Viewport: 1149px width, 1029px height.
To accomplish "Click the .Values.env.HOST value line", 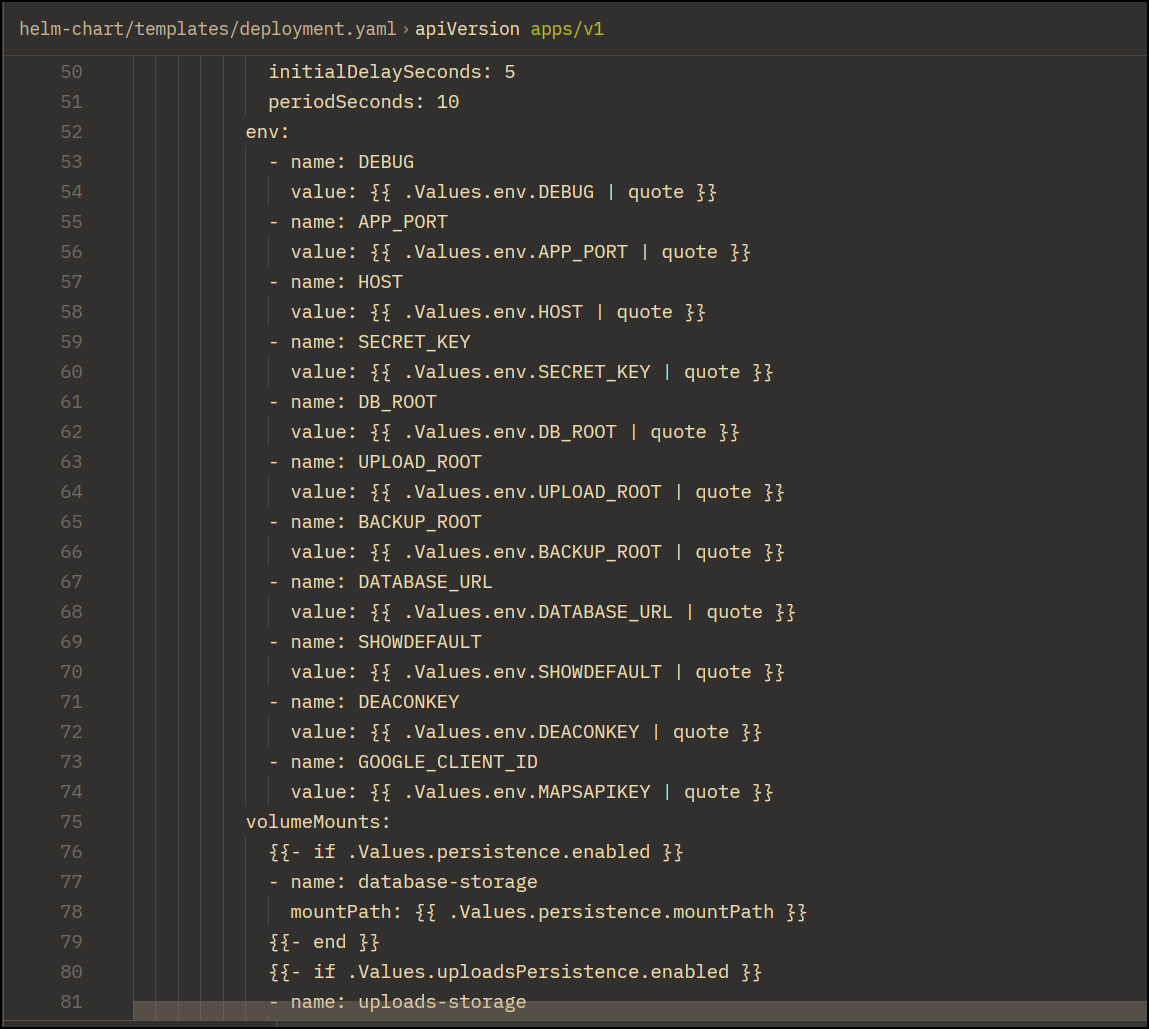I will coord(498,312).
